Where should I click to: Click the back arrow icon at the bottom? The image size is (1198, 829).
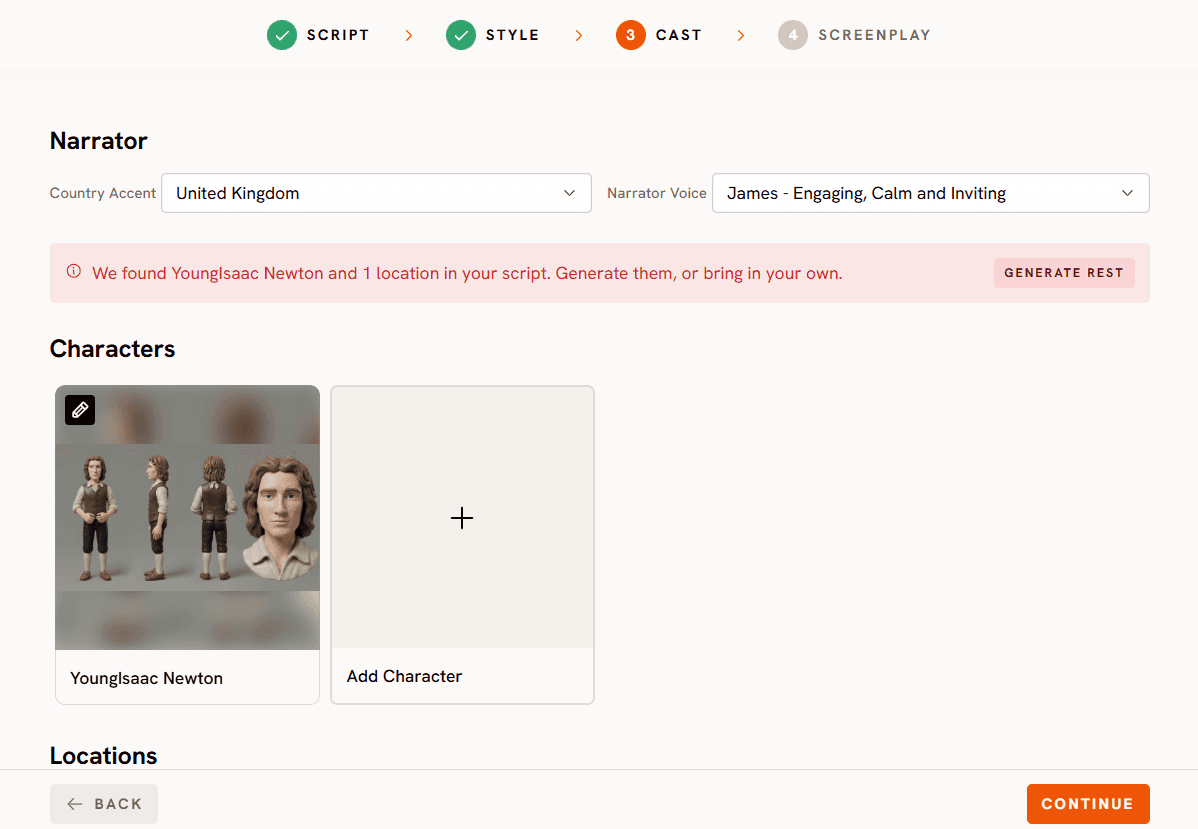click(x=75, y=804)
